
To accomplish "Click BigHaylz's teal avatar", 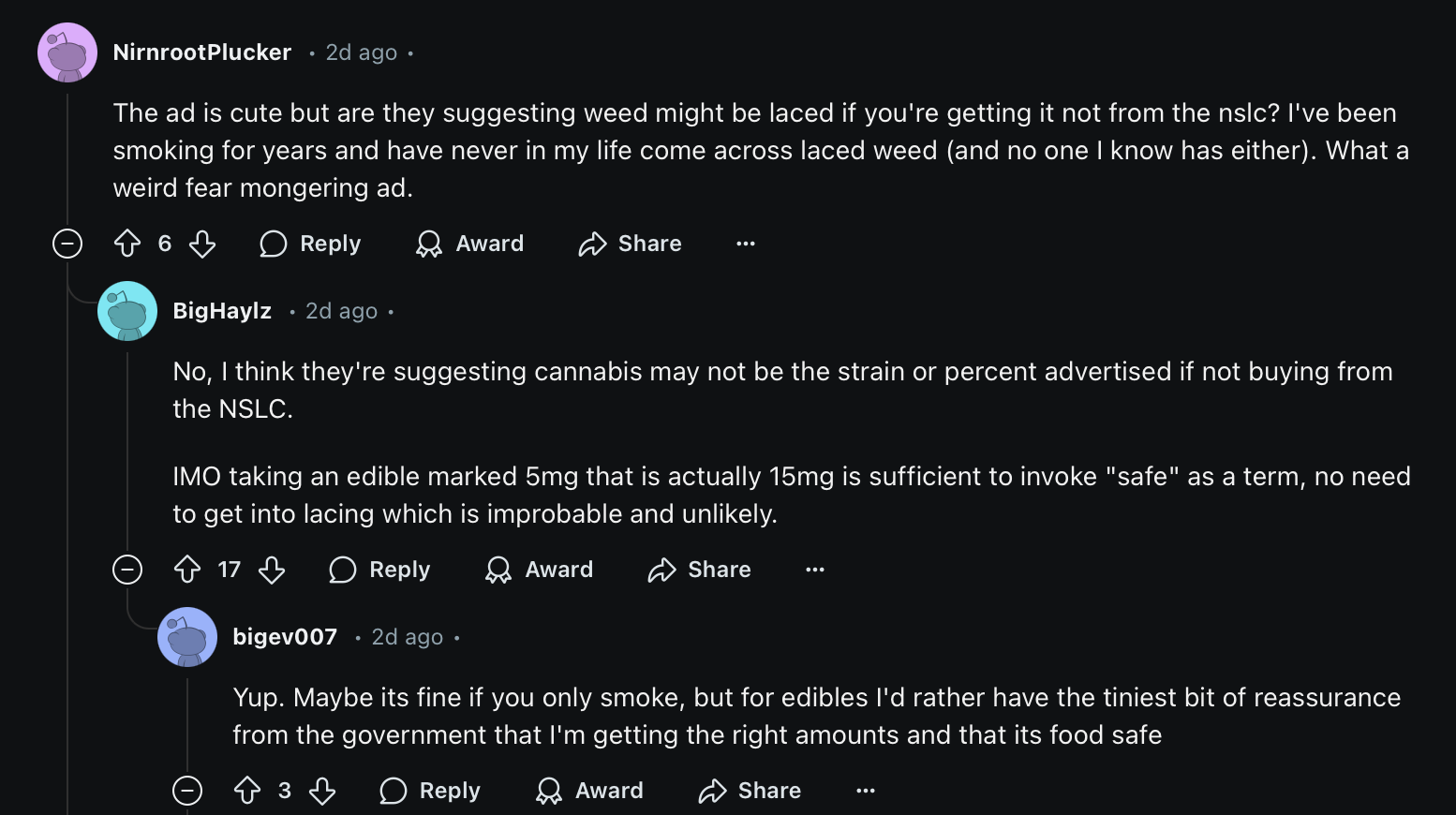I will pos(127,311).
